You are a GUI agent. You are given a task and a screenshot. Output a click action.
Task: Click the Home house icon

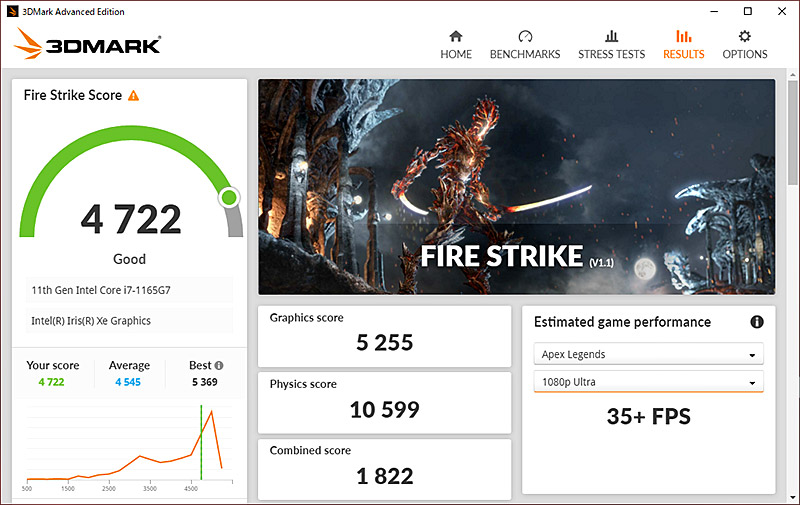point(456,36)
